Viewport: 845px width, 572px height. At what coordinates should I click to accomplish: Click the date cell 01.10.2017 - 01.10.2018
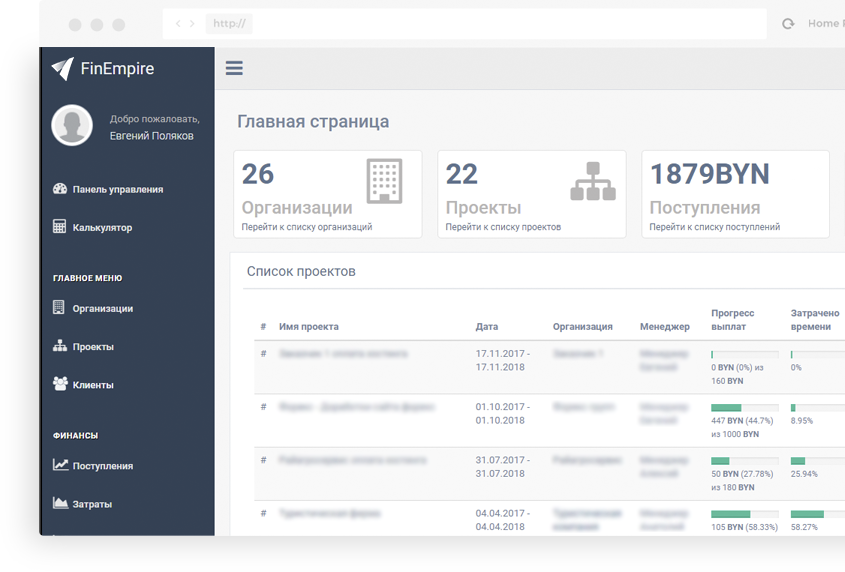(x=502, y=414)
